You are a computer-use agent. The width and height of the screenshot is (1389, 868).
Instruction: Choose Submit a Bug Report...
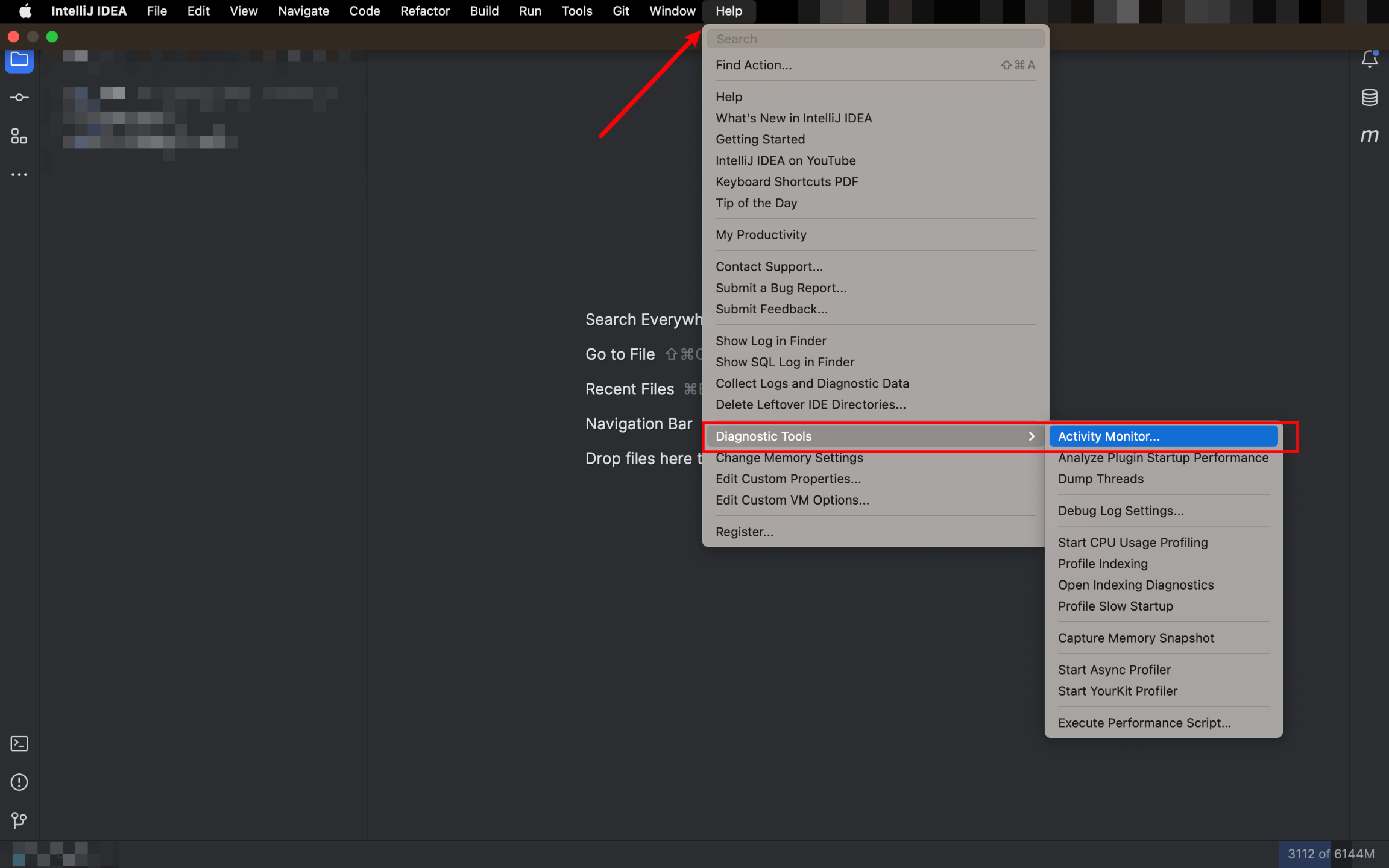pos(875,288)
